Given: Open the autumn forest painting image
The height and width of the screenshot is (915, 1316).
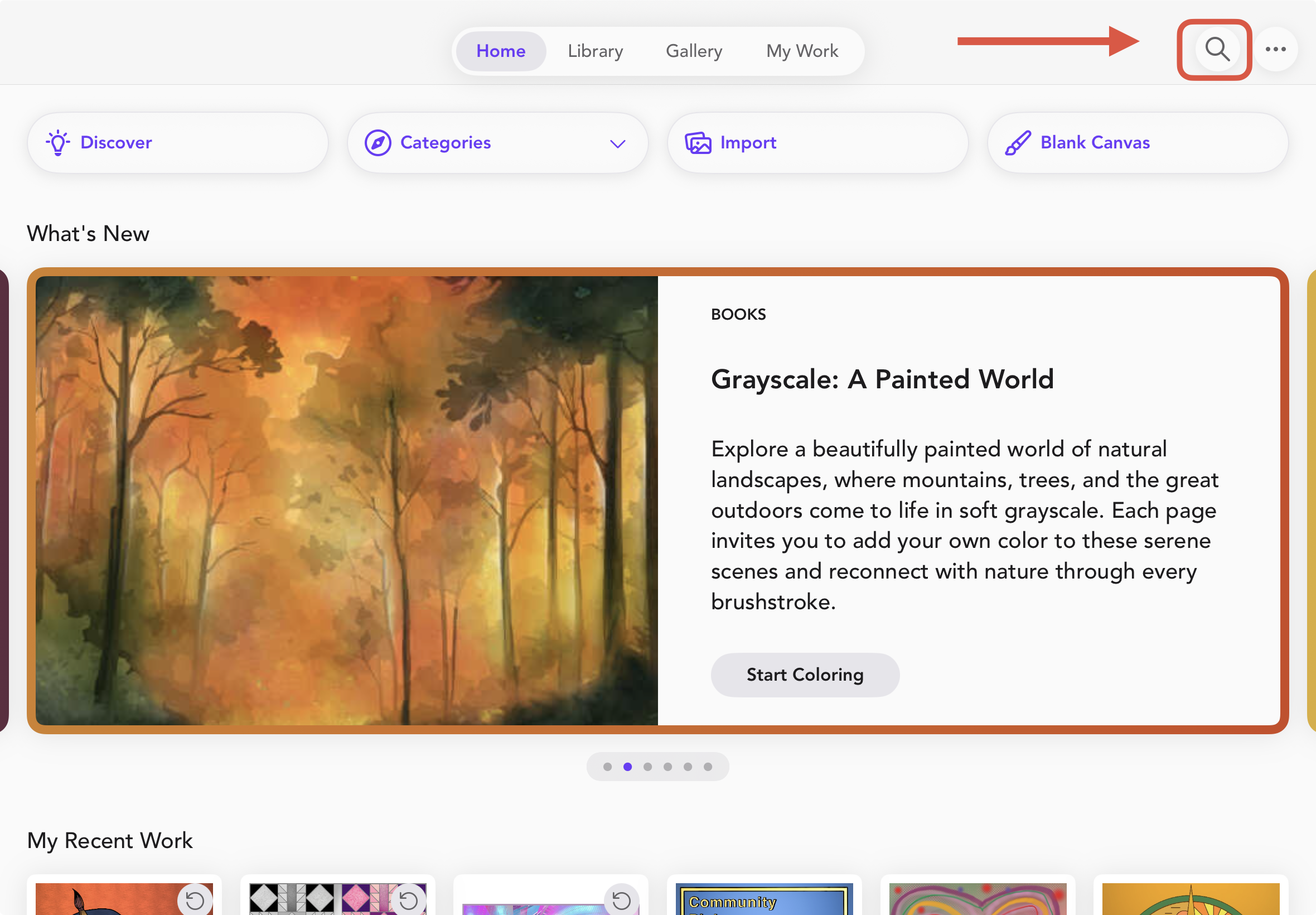Looking at the screenshot, I should [347, 500].
